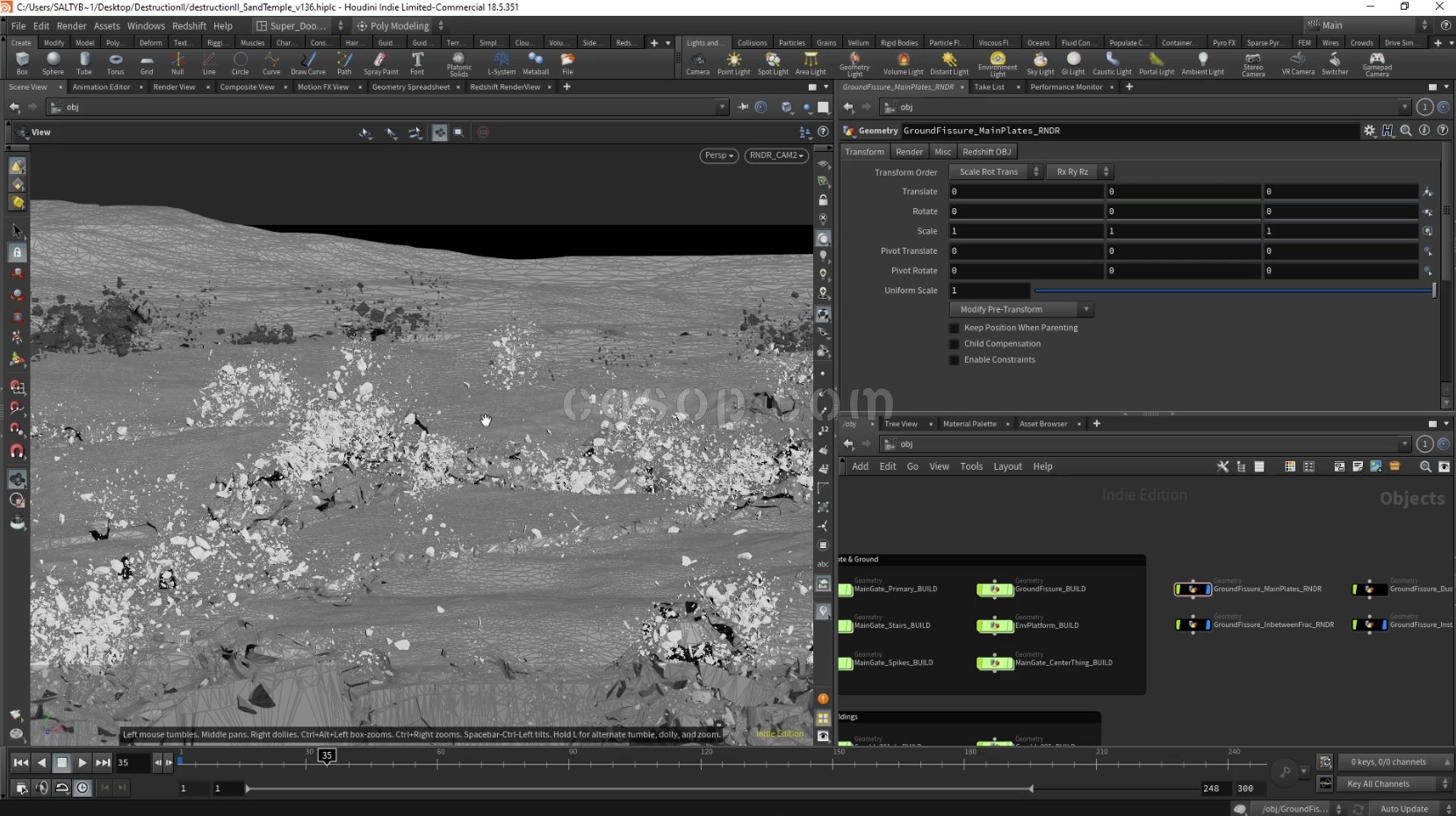
Task: Create a Spot Light
Action: click(x=773, y=62)
